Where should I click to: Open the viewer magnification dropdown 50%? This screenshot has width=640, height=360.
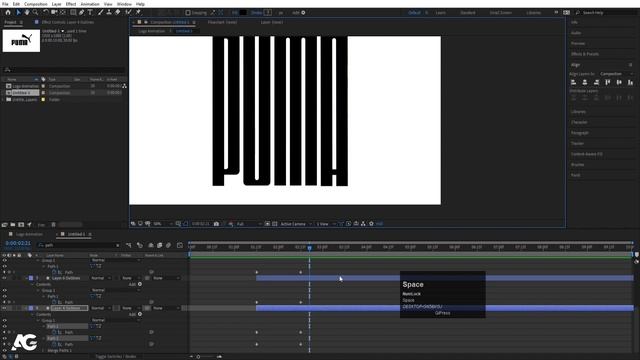163,224
